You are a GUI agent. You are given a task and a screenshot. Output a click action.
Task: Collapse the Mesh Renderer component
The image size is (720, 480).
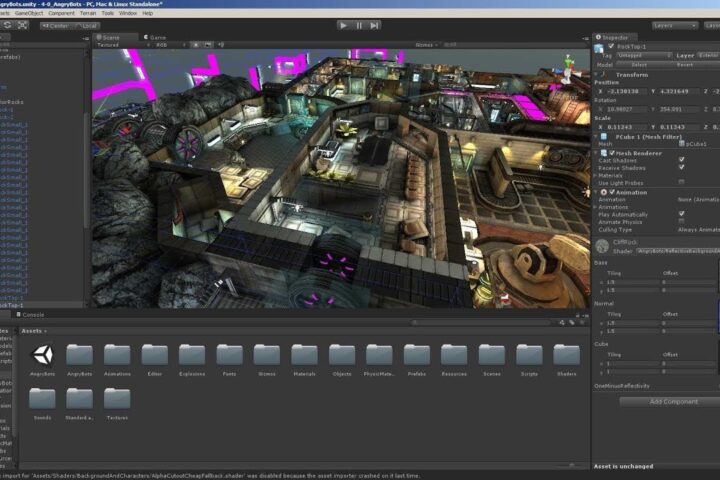597,153
